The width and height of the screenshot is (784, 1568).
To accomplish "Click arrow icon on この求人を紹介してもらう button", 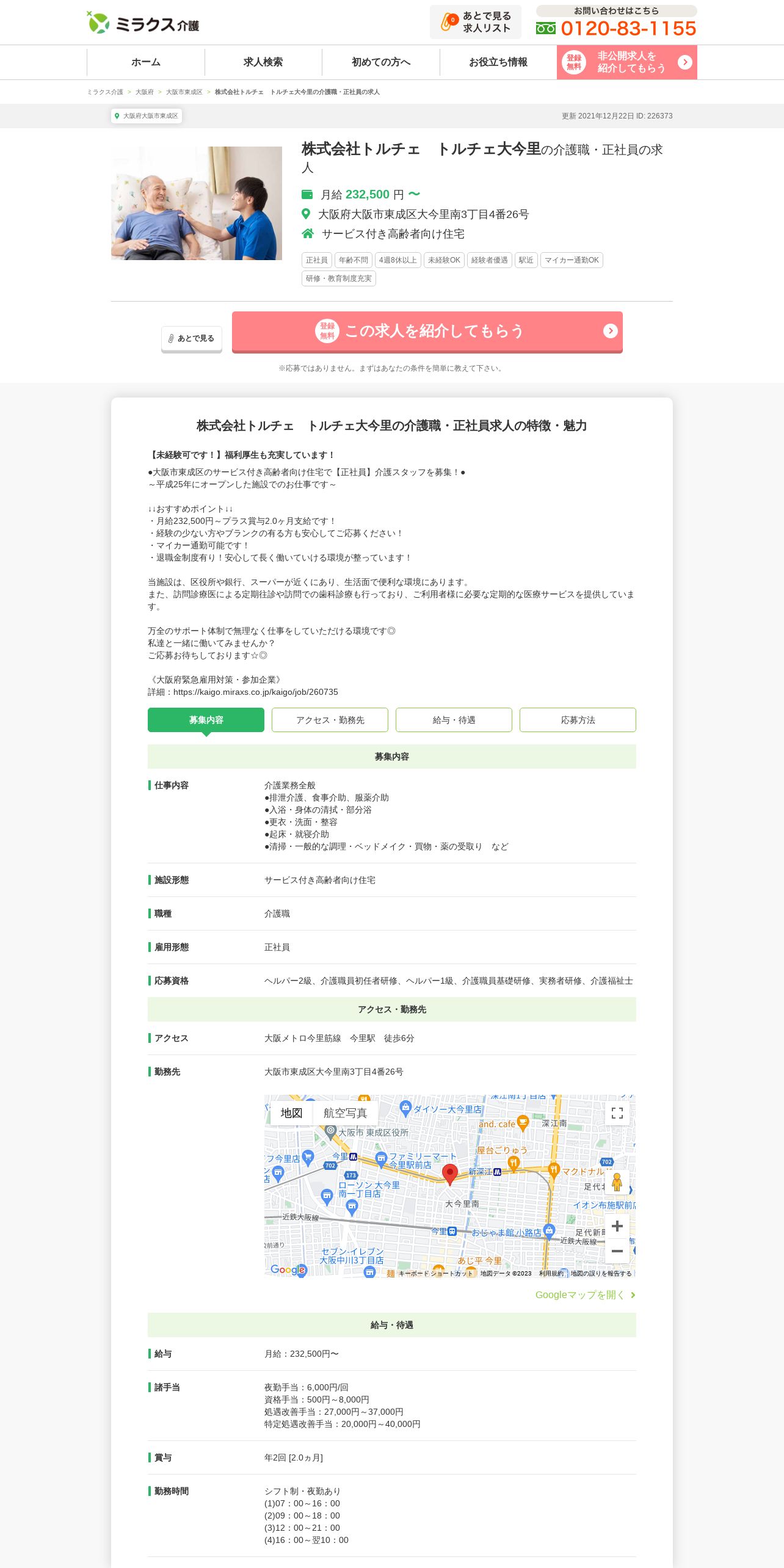I will point(611,331).
